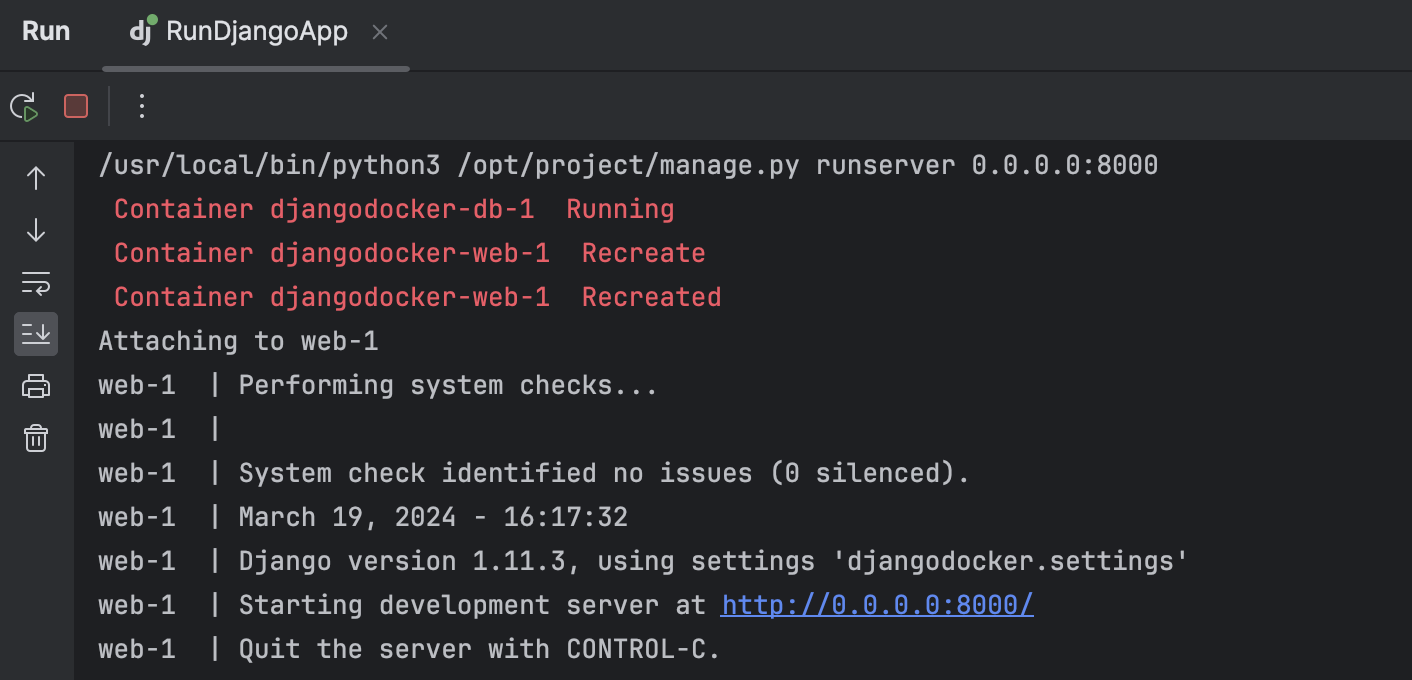Stop the running Django server
Viewport: 1412px width, 680px height.
pos(76,106)
